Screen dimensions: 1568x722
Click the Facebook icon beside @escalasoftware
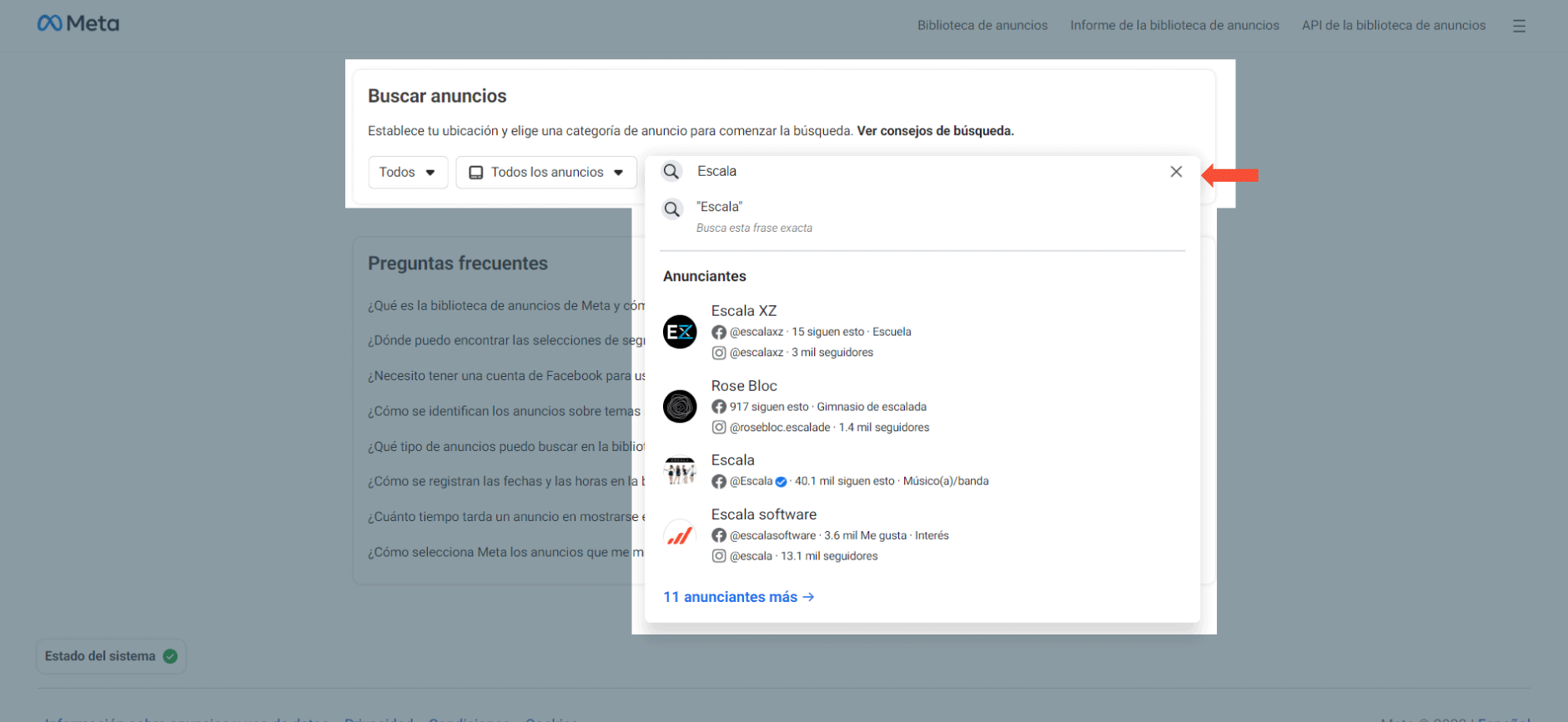tap(719, 535)
